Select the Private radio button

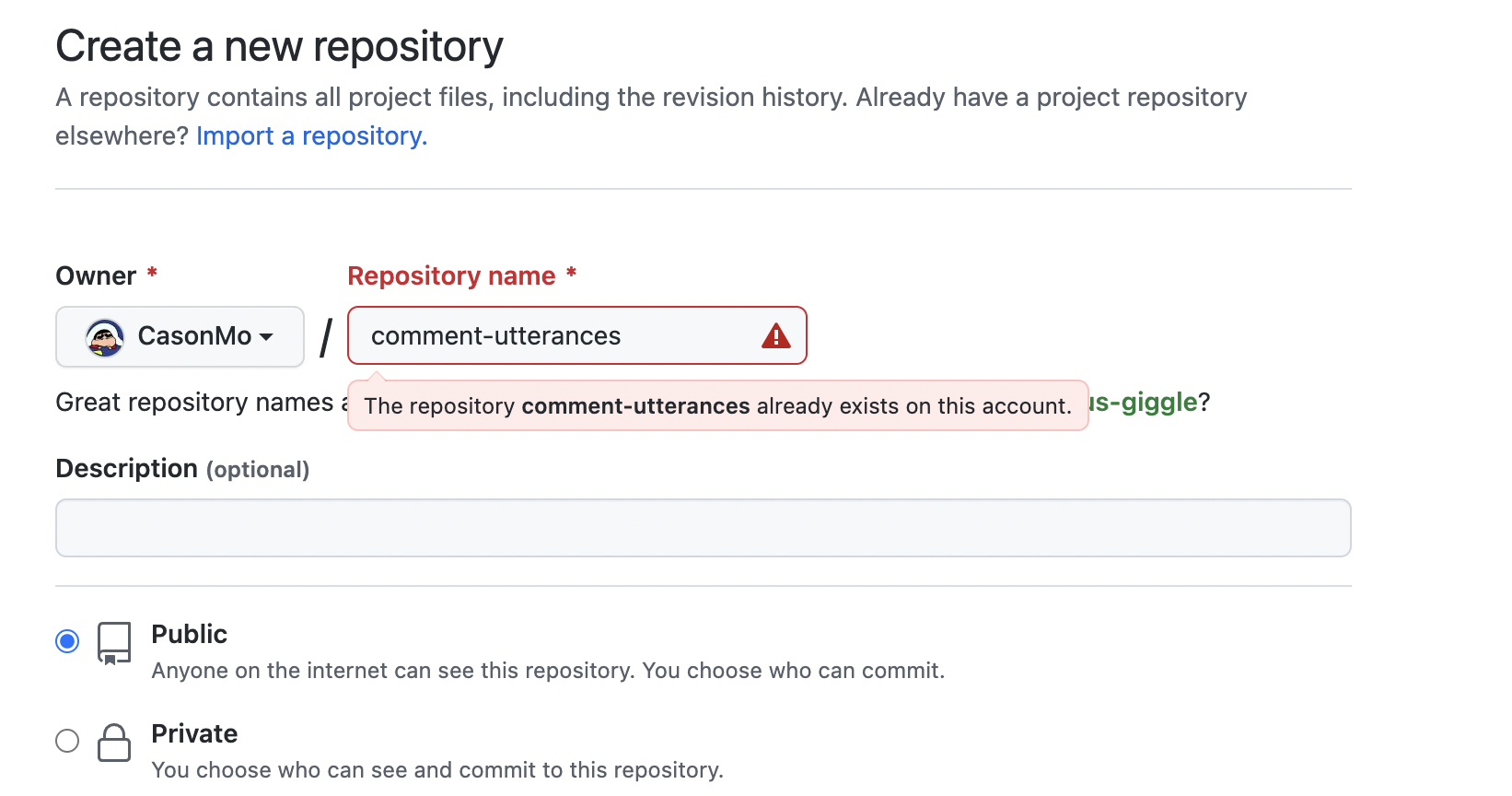click(67, 741)
